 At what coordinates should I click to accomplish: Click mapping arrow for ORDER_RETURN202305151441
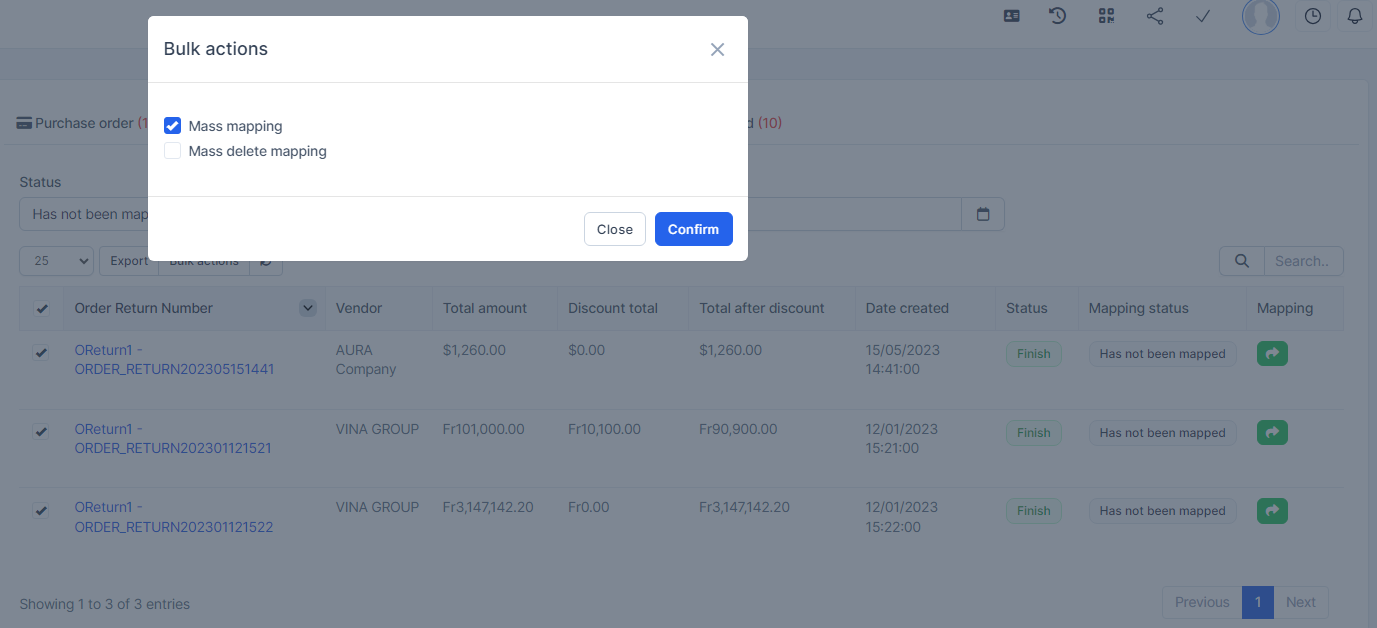[x=1272, y=353]
